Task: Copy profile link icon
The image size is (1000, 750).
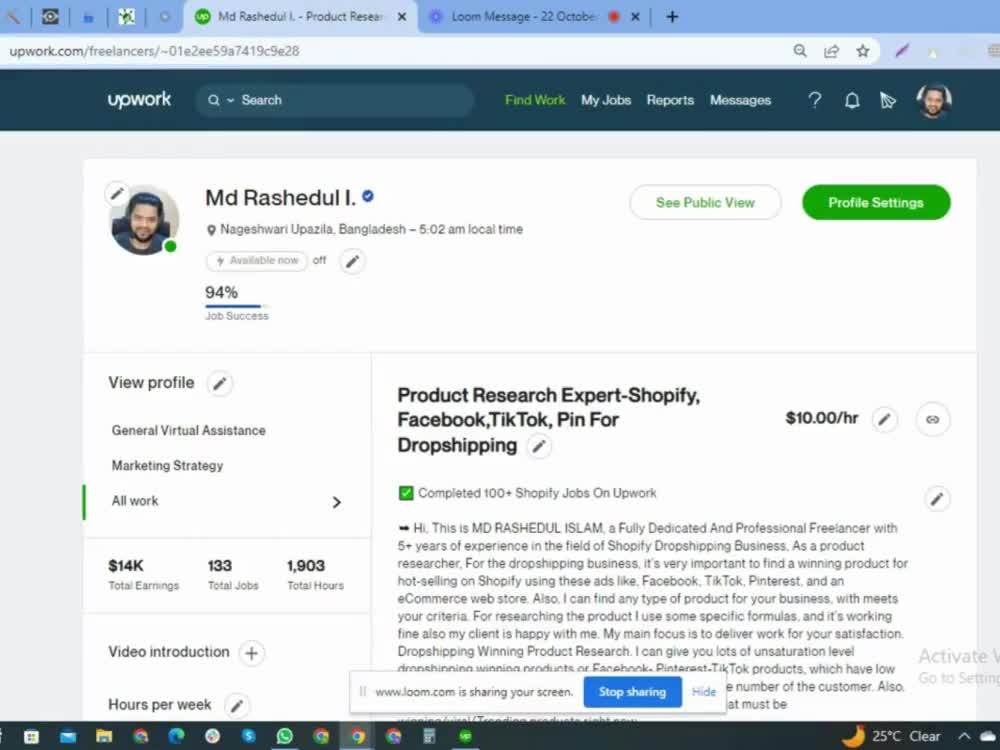Action: 932,419
